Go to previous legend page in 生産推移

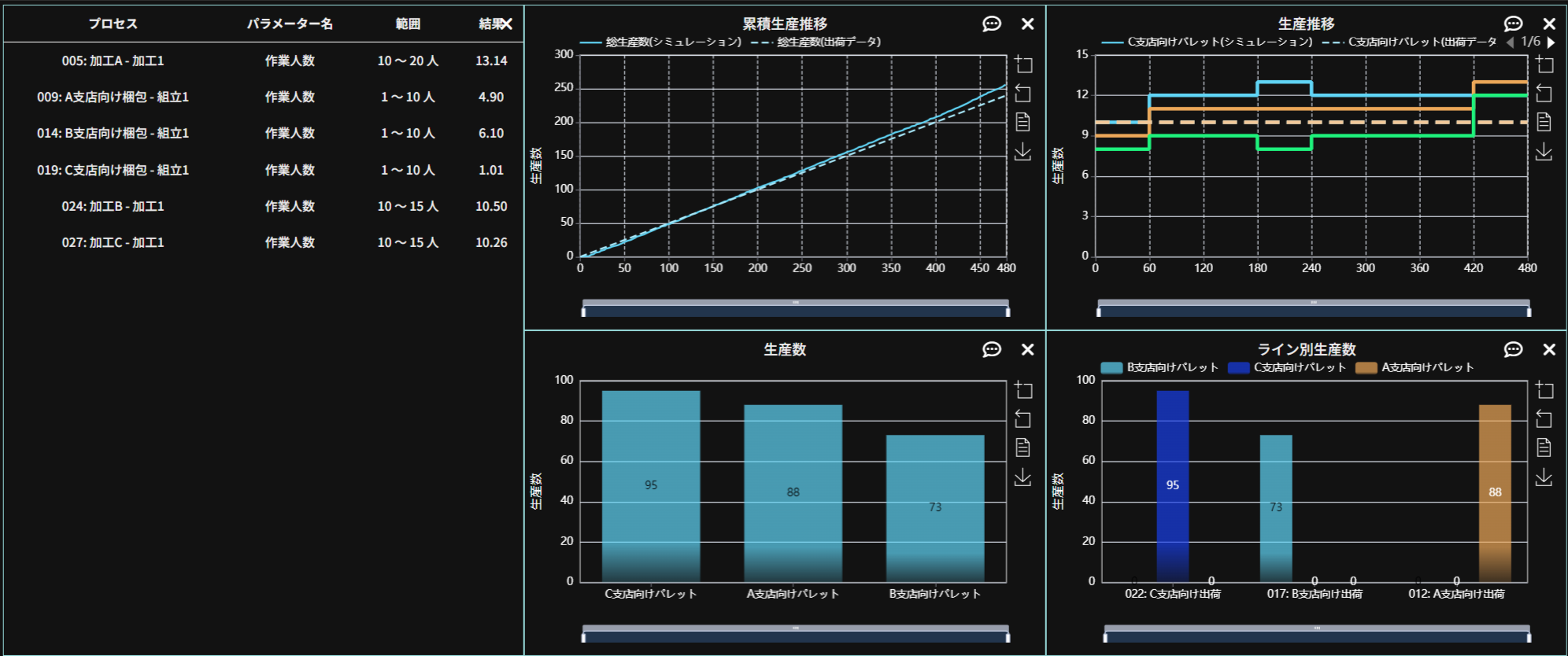click(1510, 42)
